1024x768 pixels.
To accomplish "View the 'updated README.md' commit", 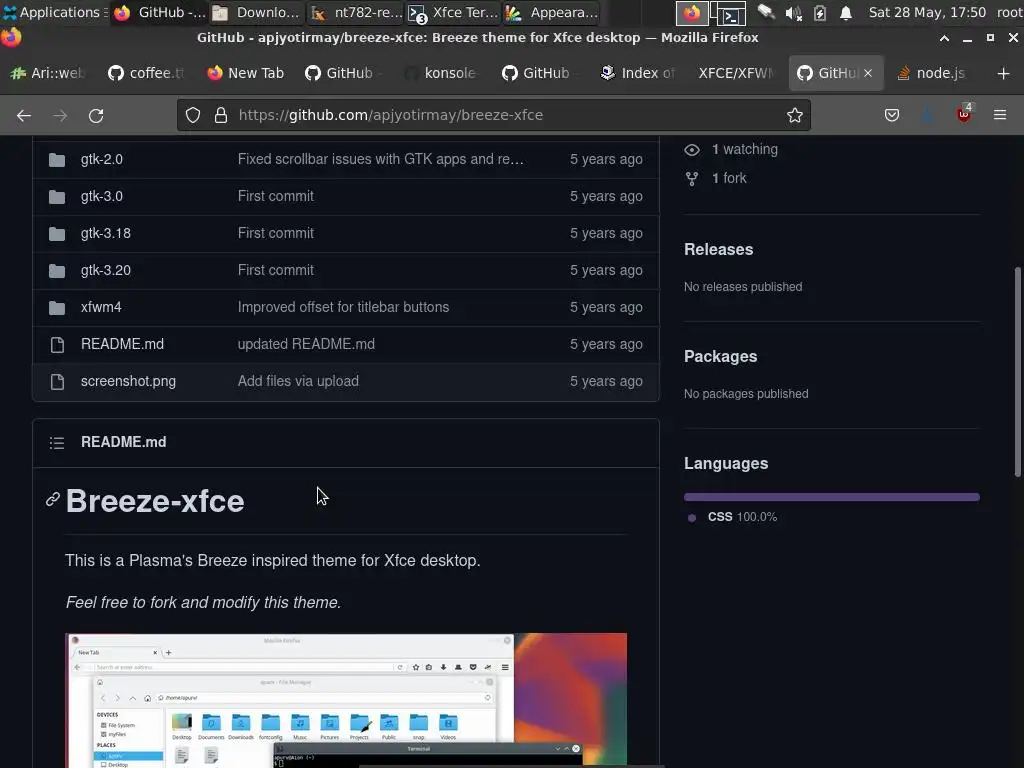I will tap(306, 344).
